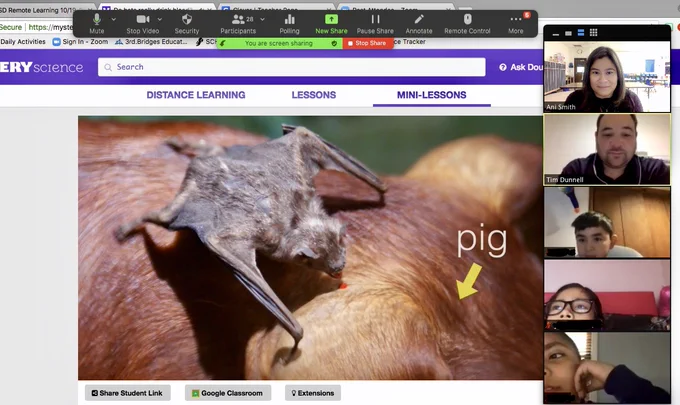Click 'You are screen sharing' status bar

click(x=279, y=43)
